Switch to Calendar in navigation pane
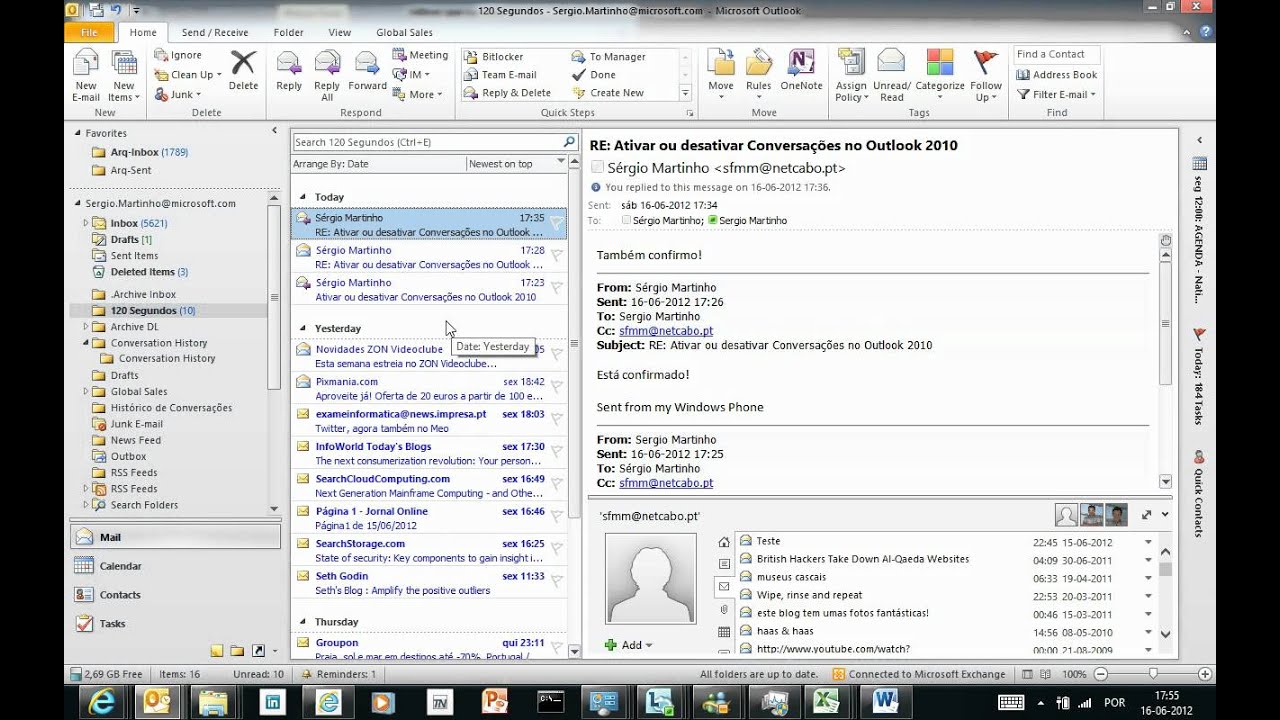1280x720 pixels. (175, 566)
